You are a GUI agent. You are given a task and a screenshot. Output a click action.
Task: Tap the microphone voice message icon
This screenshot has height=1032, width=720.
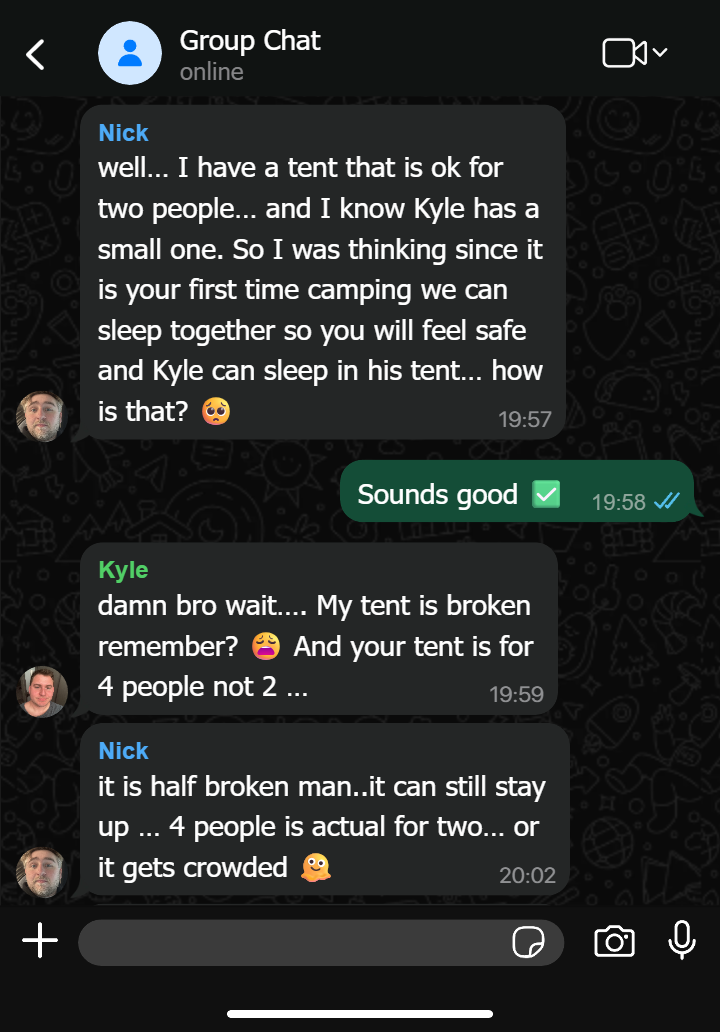click(682, 940)
